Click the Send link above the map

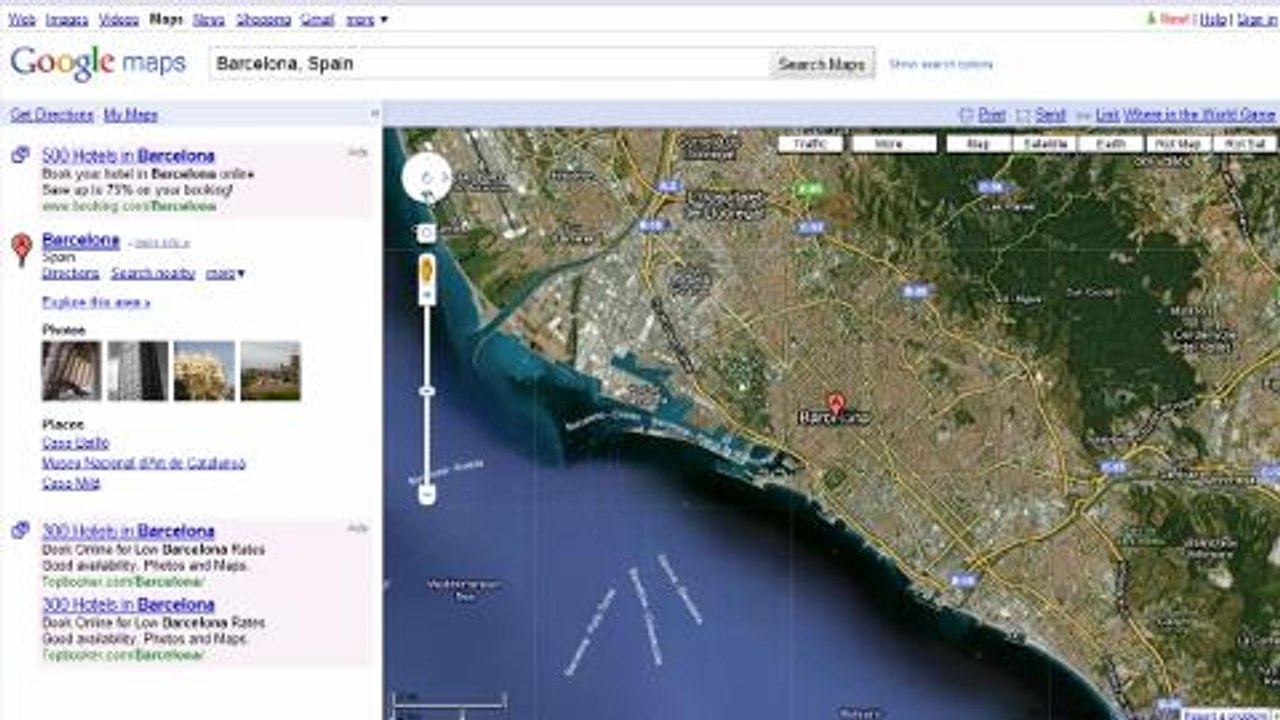[x=1050, y=115]
